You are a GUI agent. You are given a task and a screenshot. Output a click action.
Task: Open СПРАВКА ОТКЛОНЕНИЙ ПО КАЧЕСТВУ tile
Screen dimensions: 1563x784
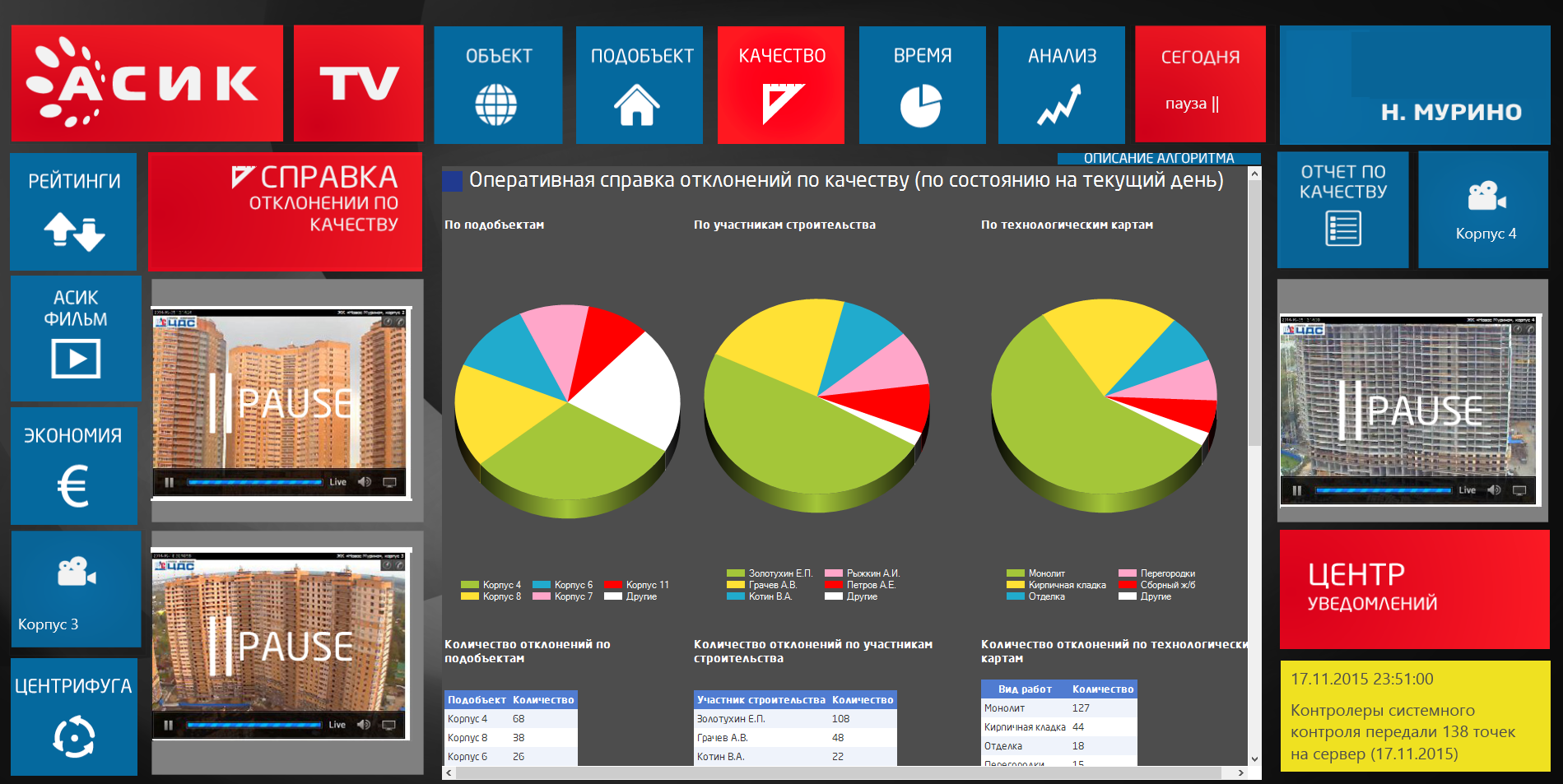(x=285, y=211)
